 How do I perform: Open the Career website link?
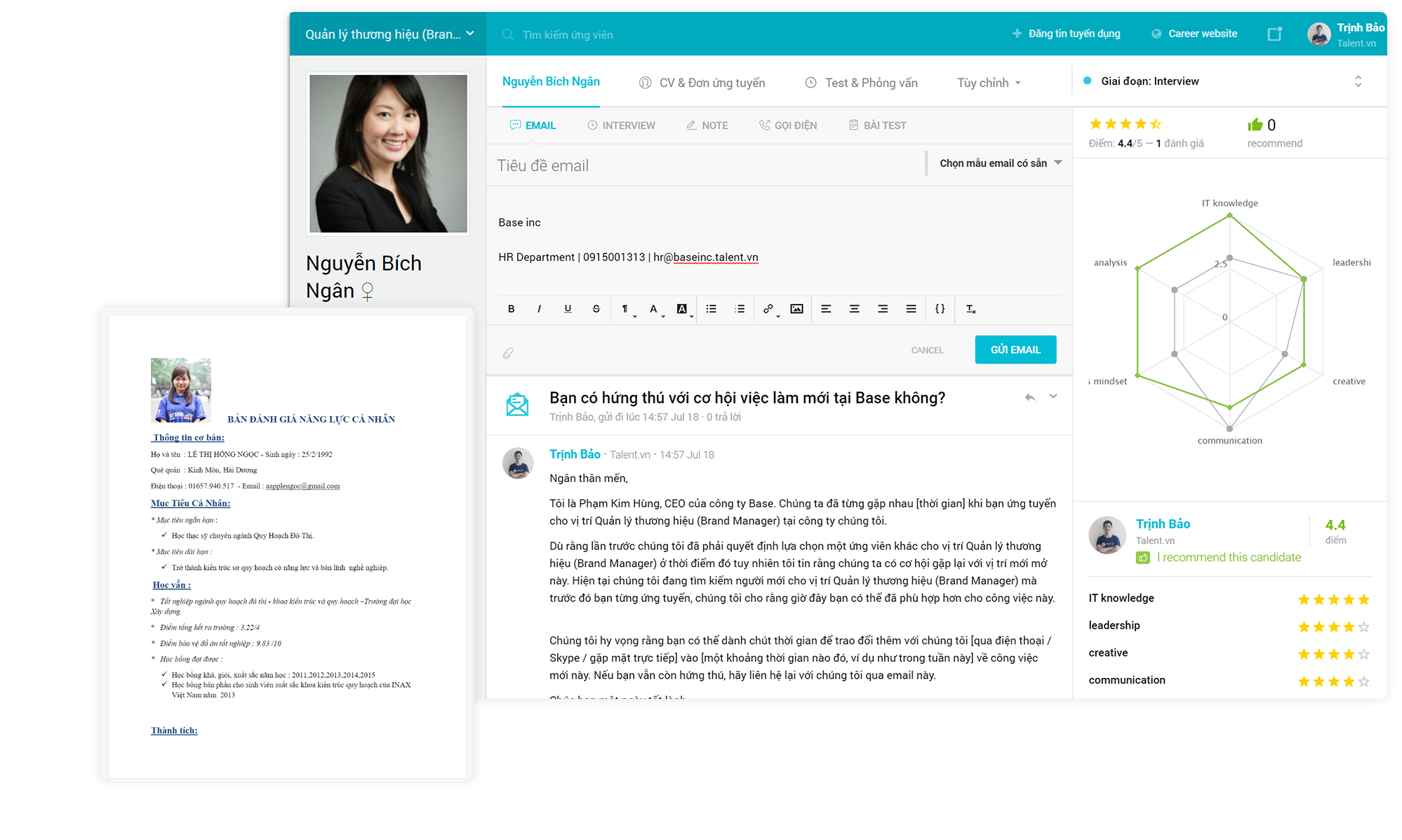(1194, 33)
